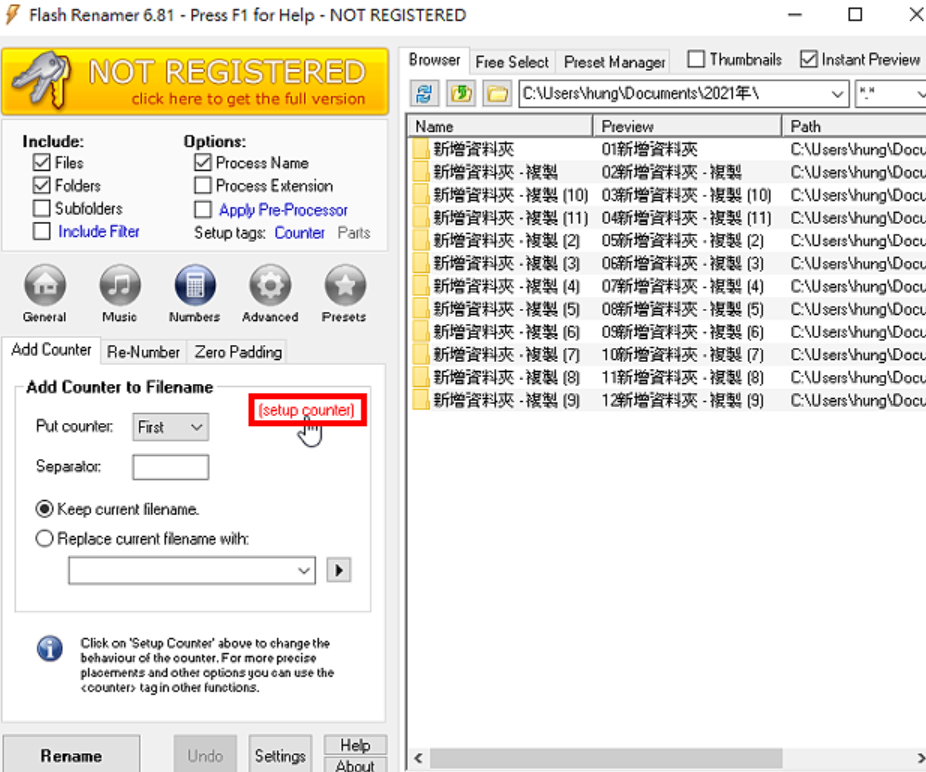The image size is (926, 772).
Task: Sort by the Name column header
Action: [x=500, y=126]
